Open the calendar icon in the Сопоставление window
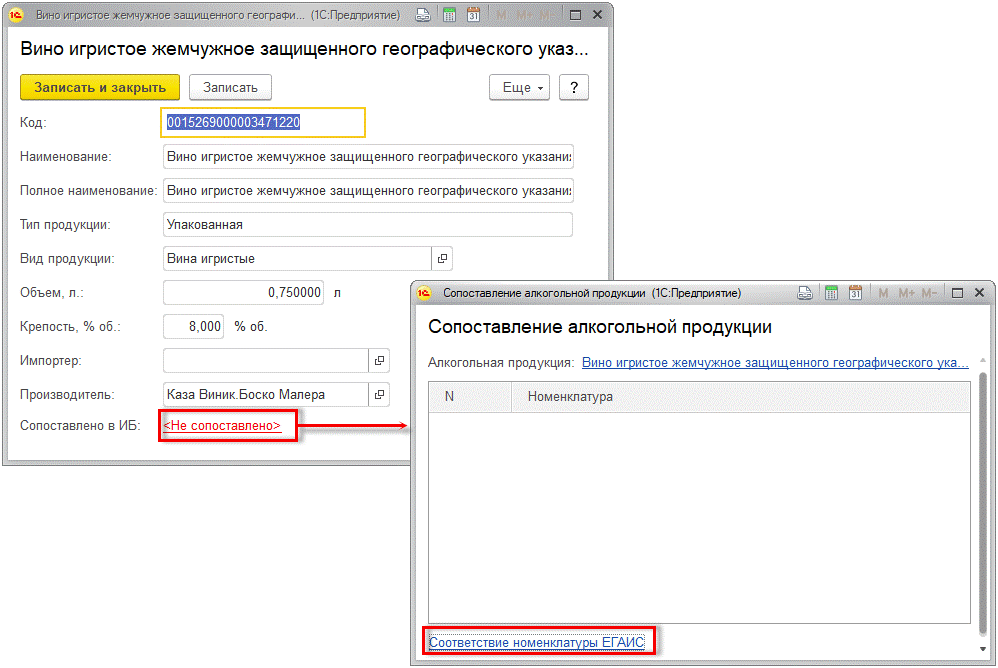The height and width of the screenshot is (668, 998). click(855, 293)
